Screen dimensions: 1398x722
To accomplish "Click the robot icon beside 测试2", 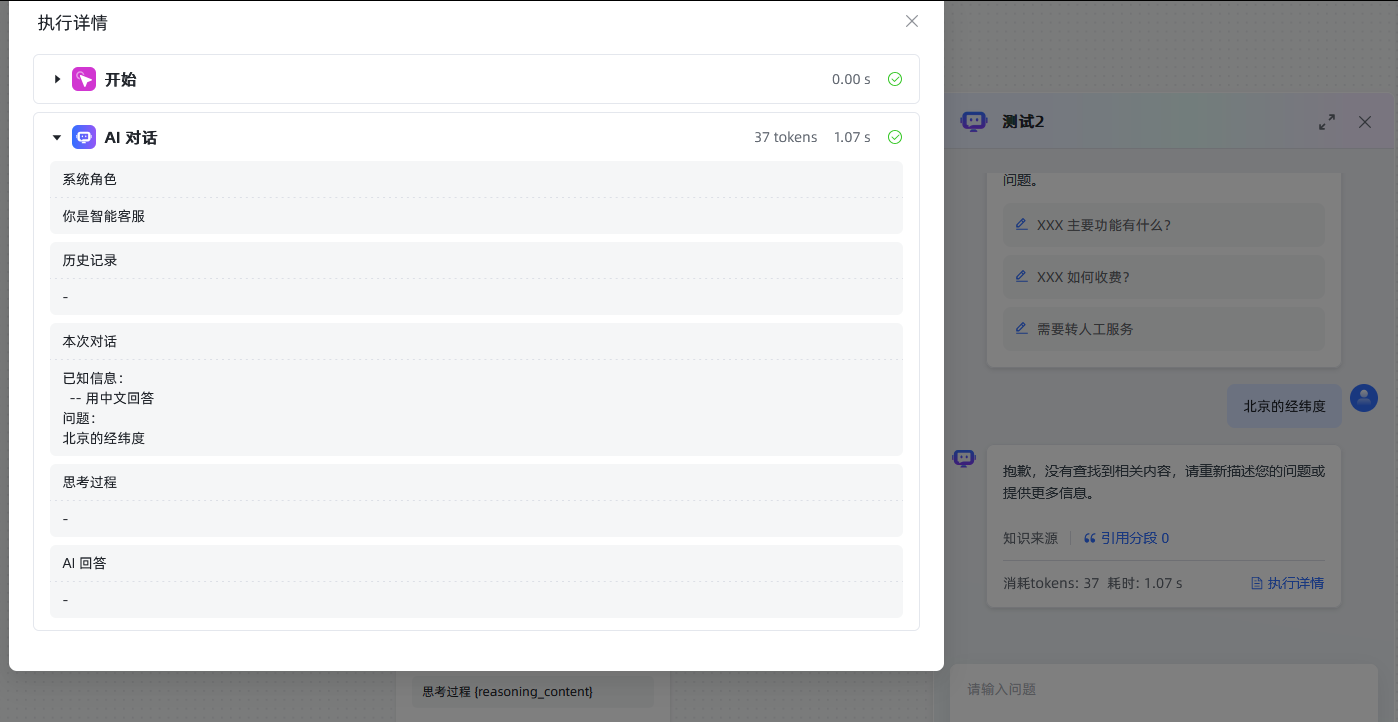I will click(x=973, y=121).
